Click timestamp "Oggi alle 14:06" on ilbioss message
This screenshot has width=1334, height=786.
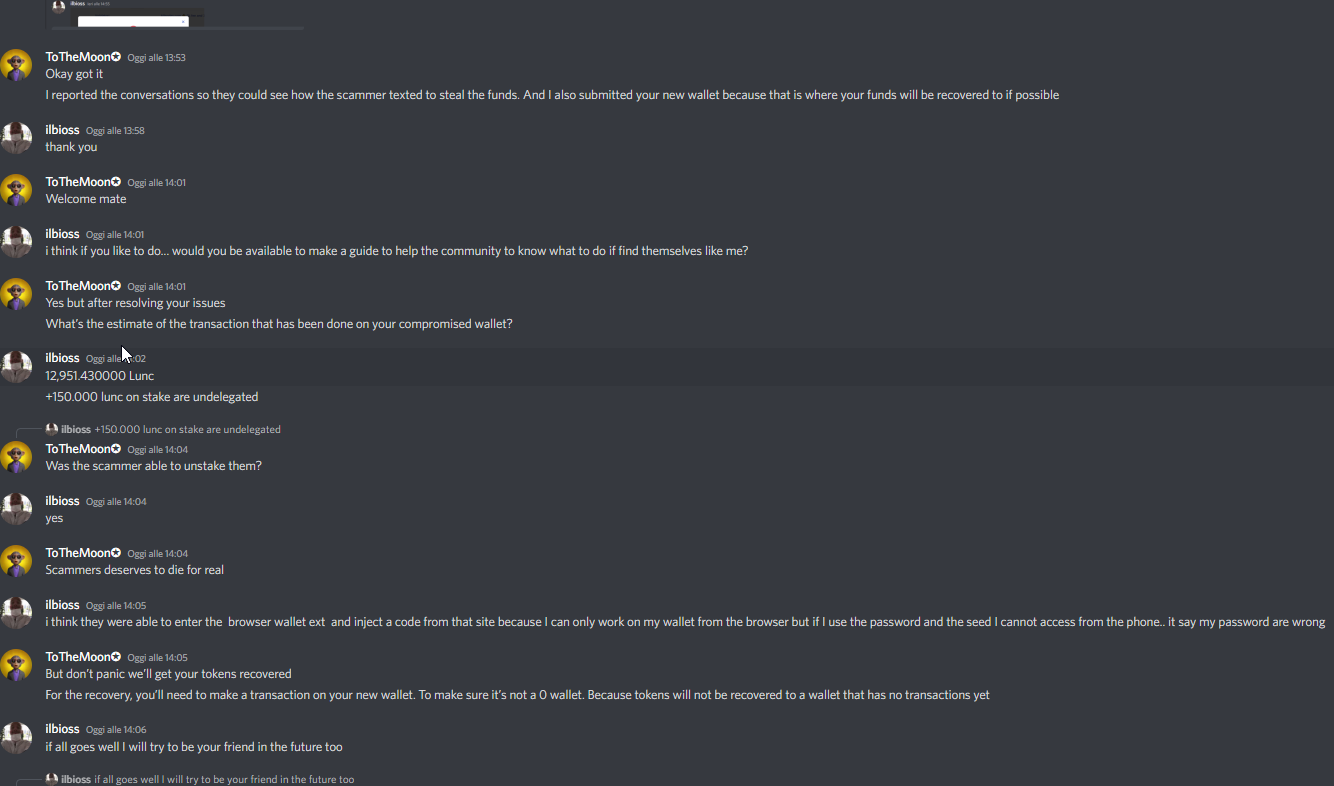(x=116, y=730)
